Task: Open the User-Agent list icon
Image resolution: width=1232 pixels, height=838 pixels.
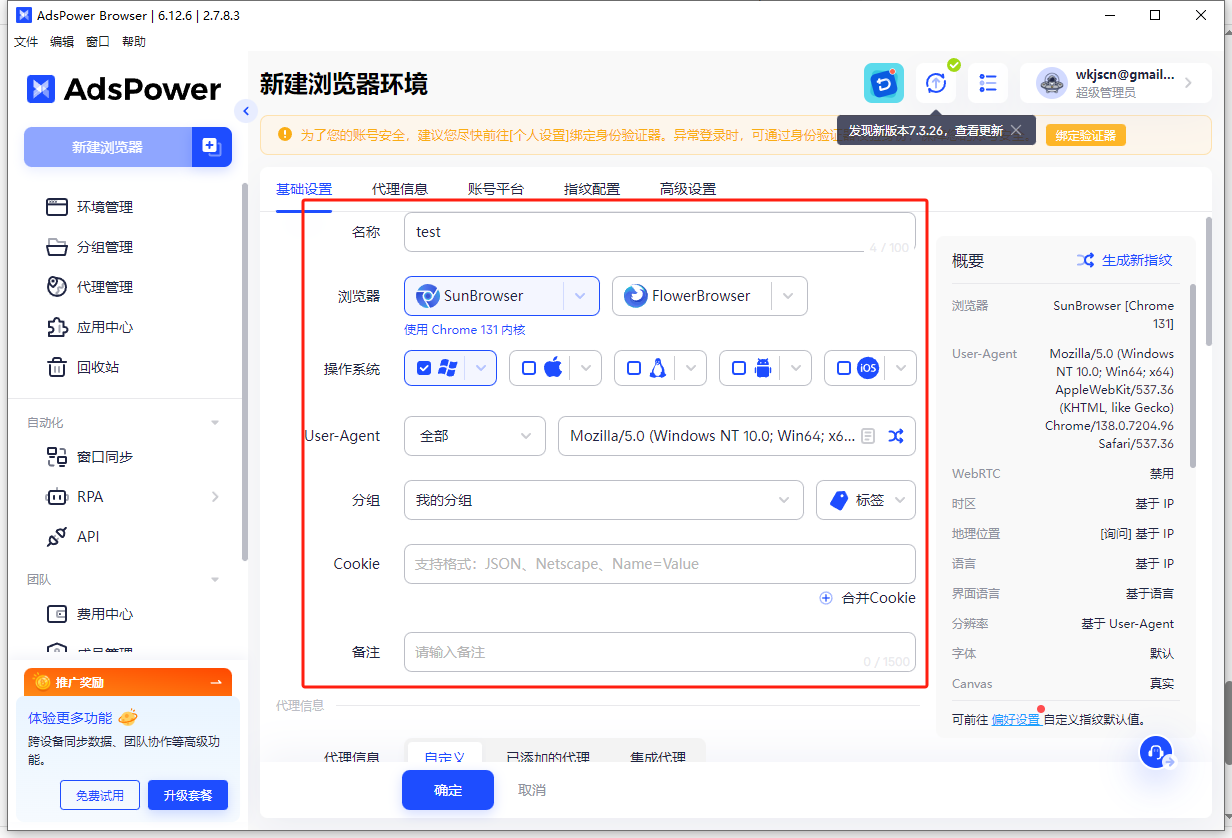Action: 868,436
